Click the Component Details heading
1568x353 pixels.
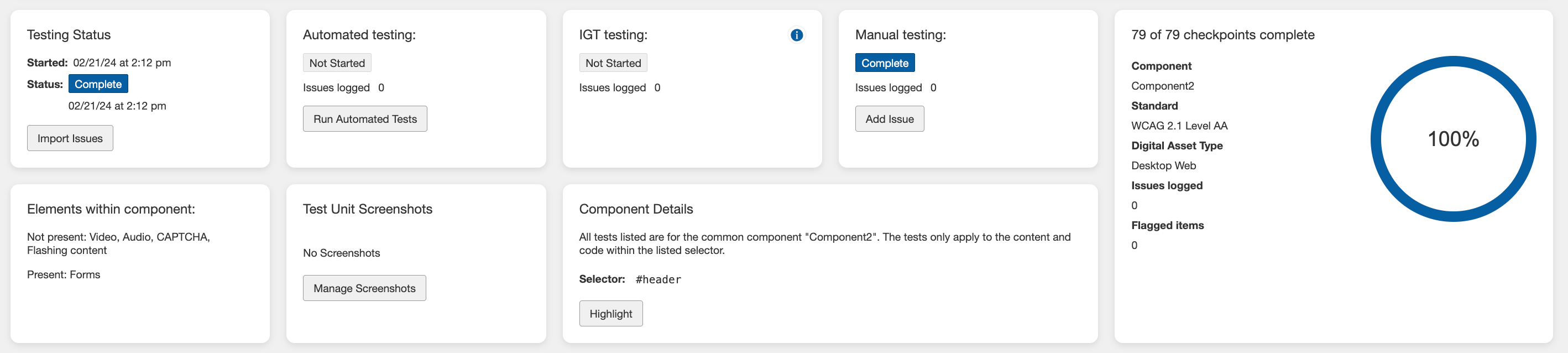click(x=635, y=209)
